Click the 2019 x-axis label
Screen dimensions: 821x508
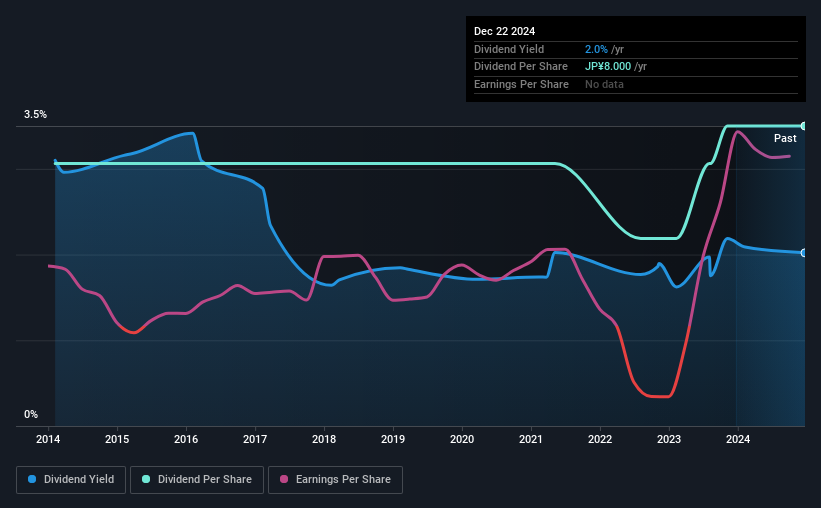coord(393,439)
